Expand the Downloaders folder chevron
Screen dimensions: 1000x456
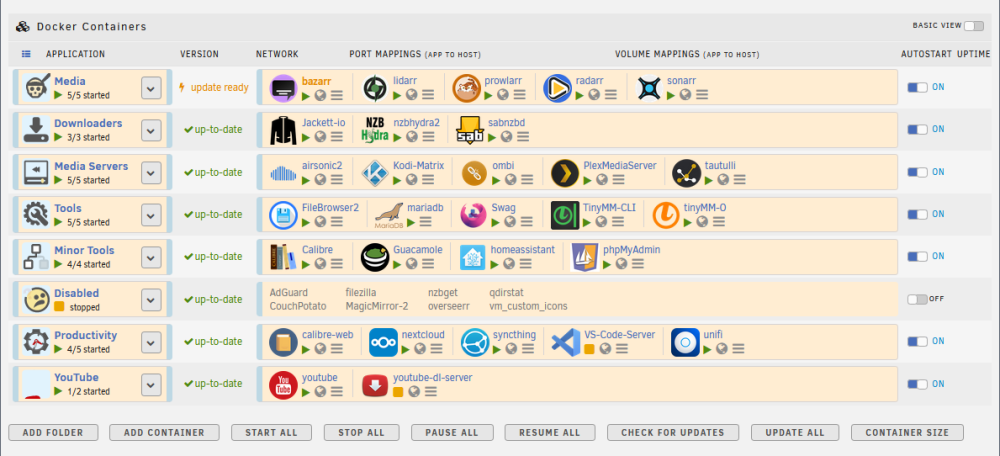[151, 130]
